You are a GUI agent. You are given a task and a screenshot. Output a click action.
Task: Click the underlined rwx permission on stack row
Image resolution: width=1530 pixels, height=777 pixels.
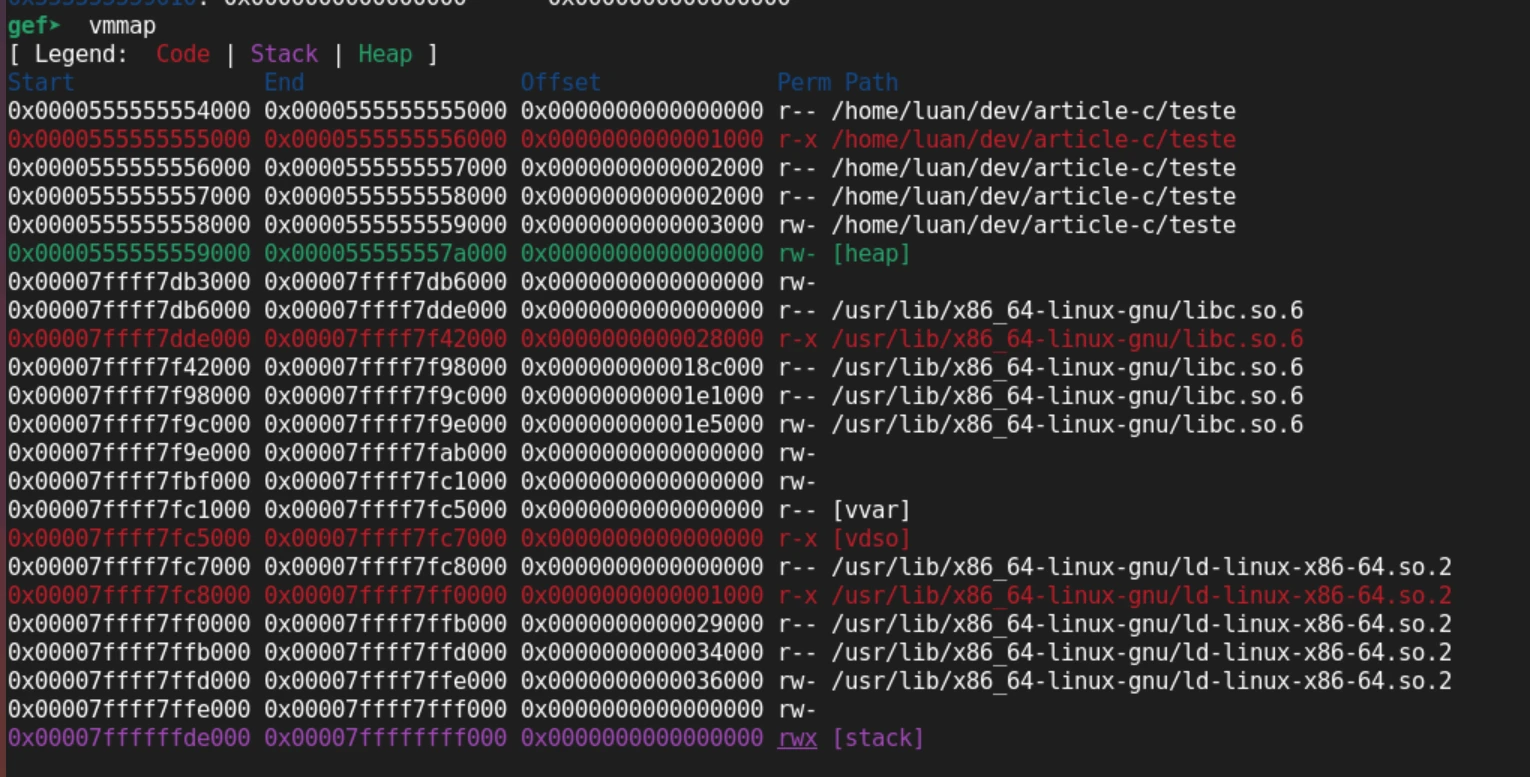796,738
